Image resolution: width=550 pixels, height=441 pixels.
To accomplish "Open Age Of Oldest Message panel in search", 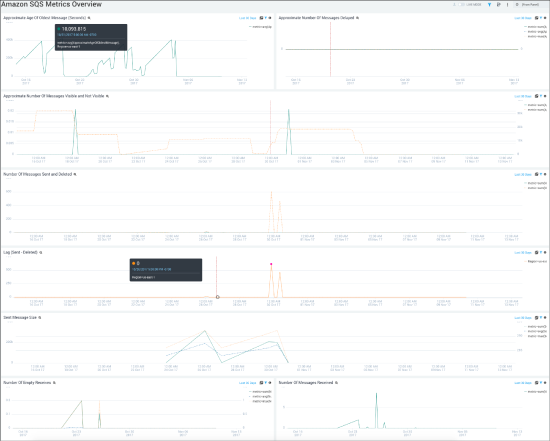I will tap(261, 18).
